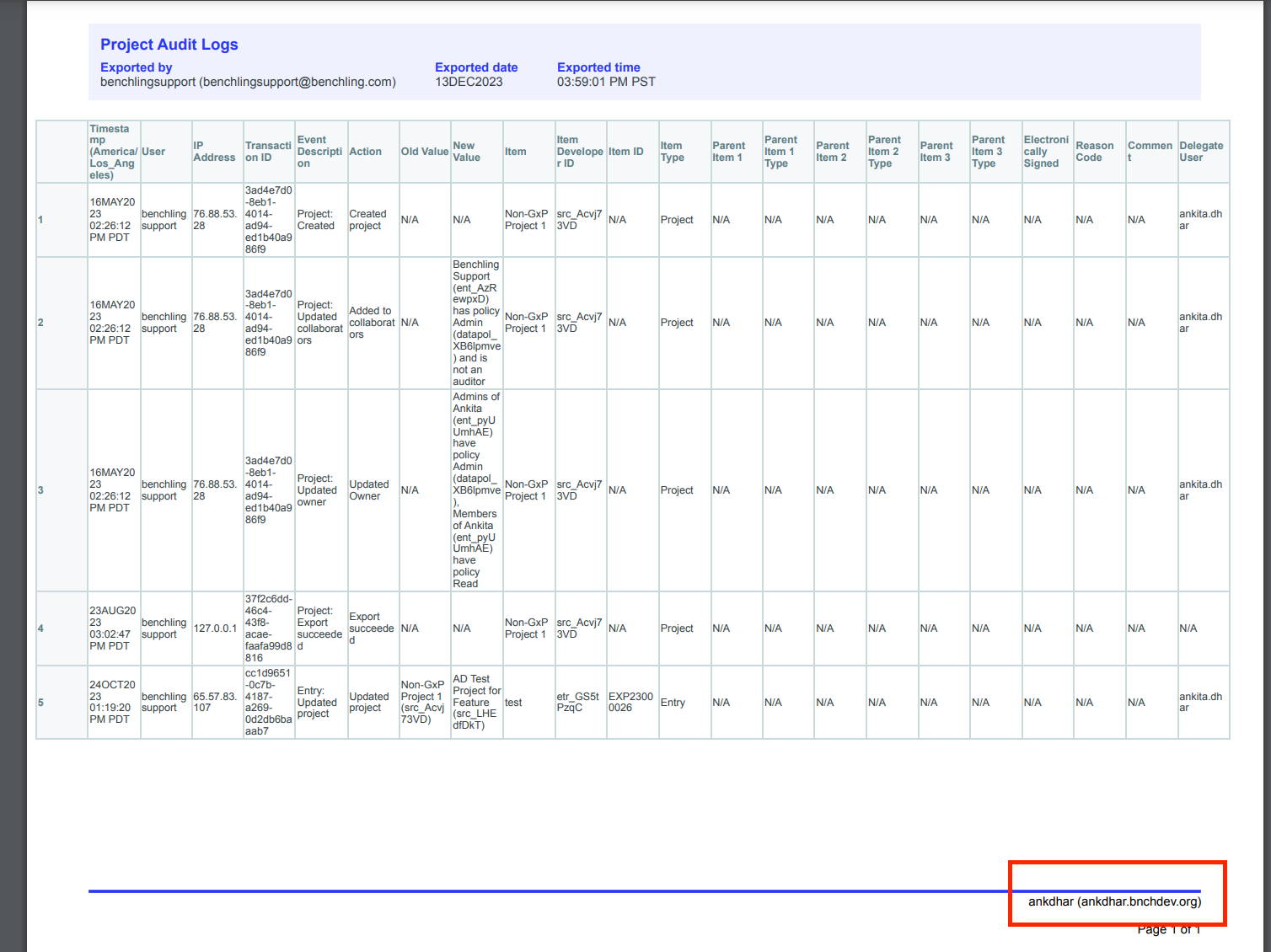Click the Timestamp column header
The width and height of the screenshot is (1271, 952).
click(114, 152)
